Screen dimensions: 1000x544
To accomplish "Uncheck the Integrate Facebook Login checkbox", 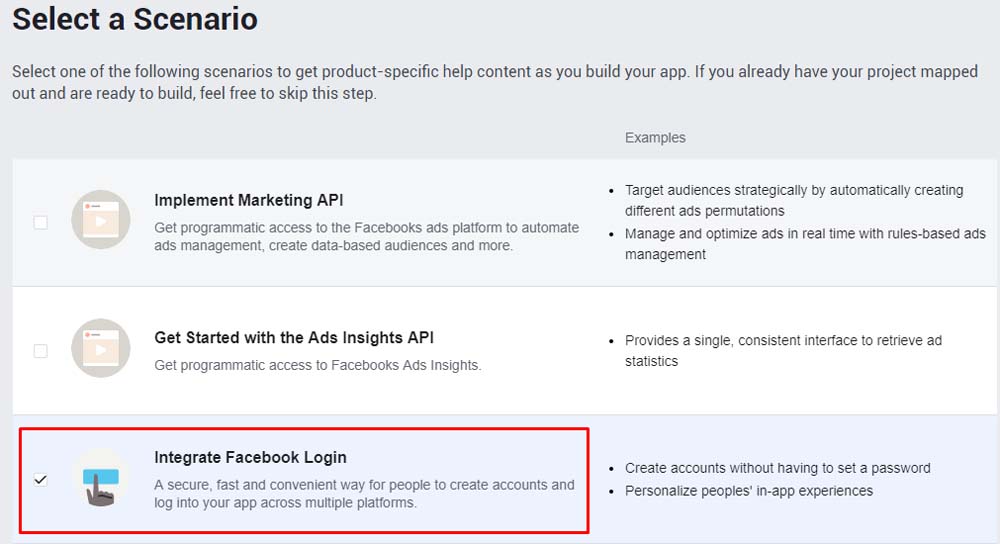I will 40,480.
